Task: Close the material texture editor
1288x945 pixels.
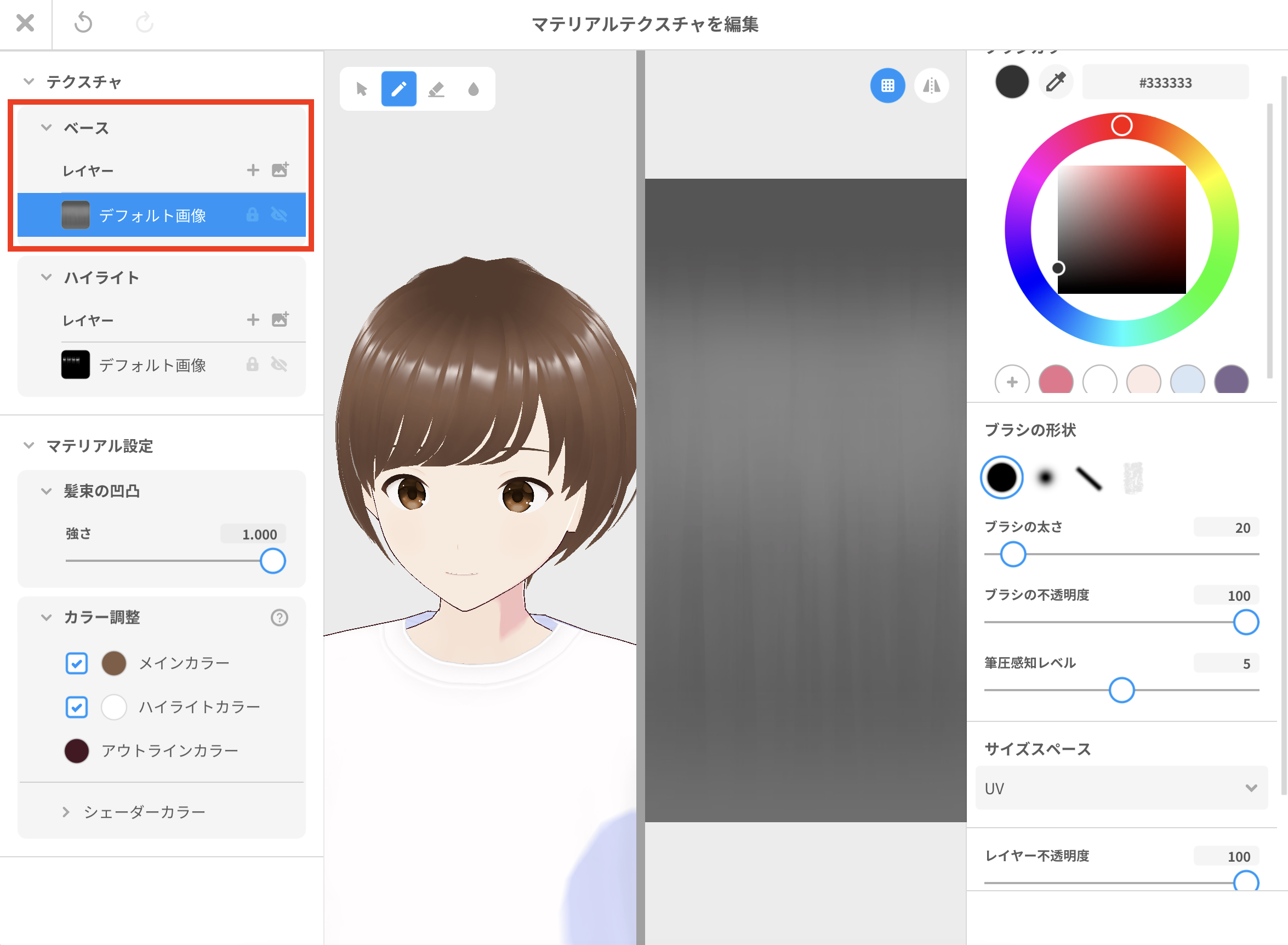Action: click(x=25, y=24)
